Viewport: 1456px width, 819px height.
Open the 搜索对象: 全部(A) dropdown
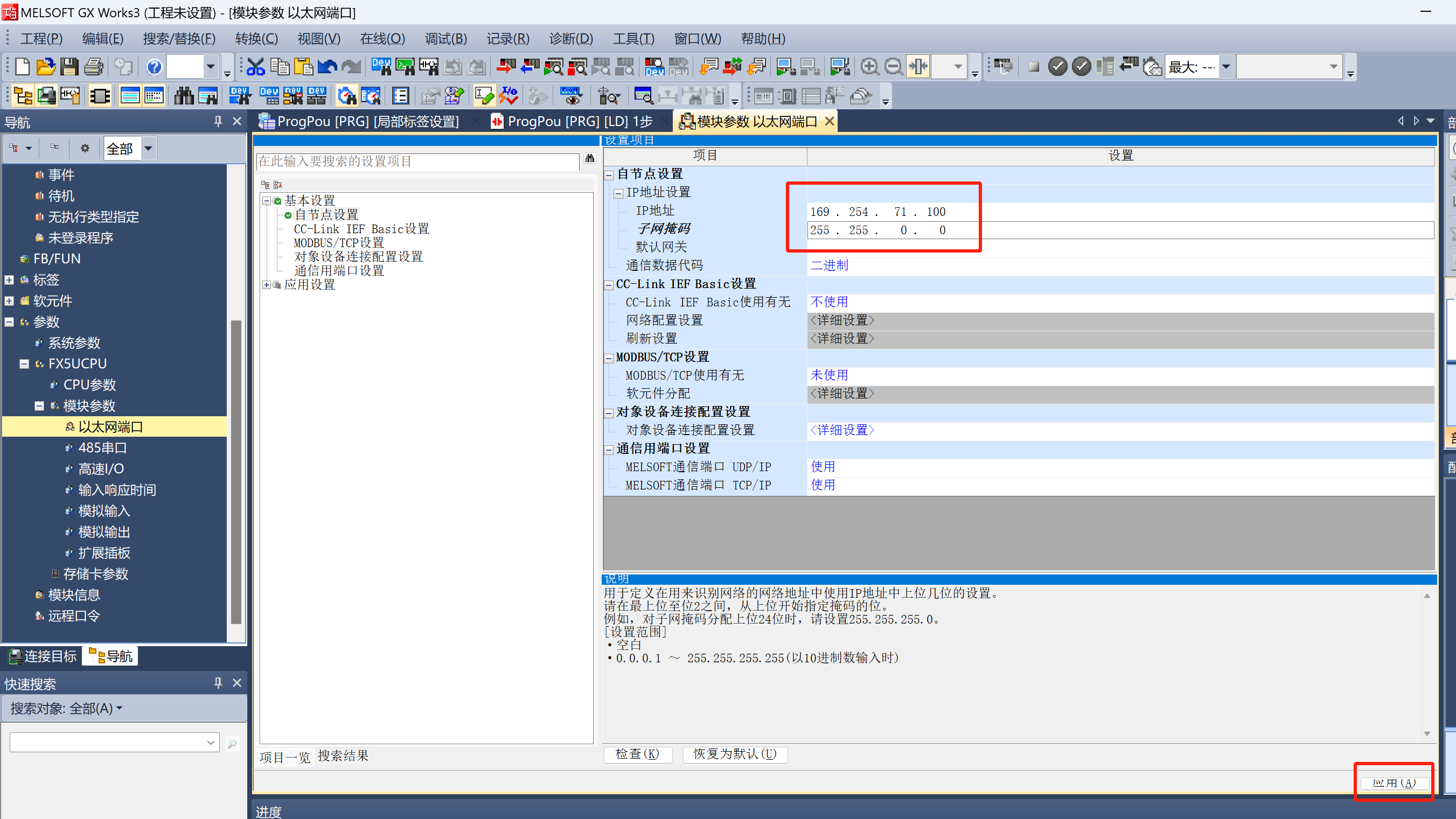click(x=66, y=708)
